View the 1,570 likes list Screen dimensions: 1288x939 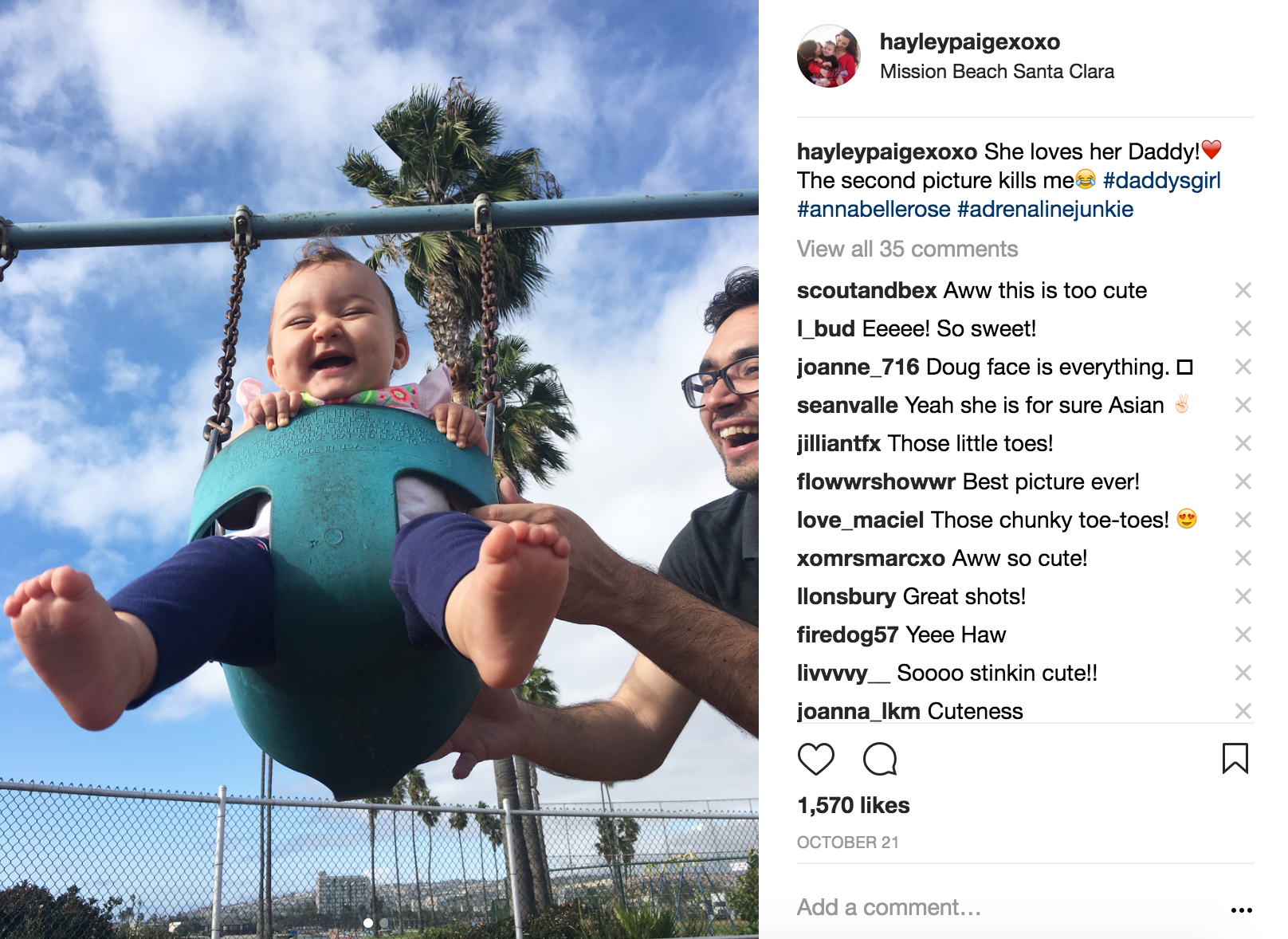coord(853,805)
